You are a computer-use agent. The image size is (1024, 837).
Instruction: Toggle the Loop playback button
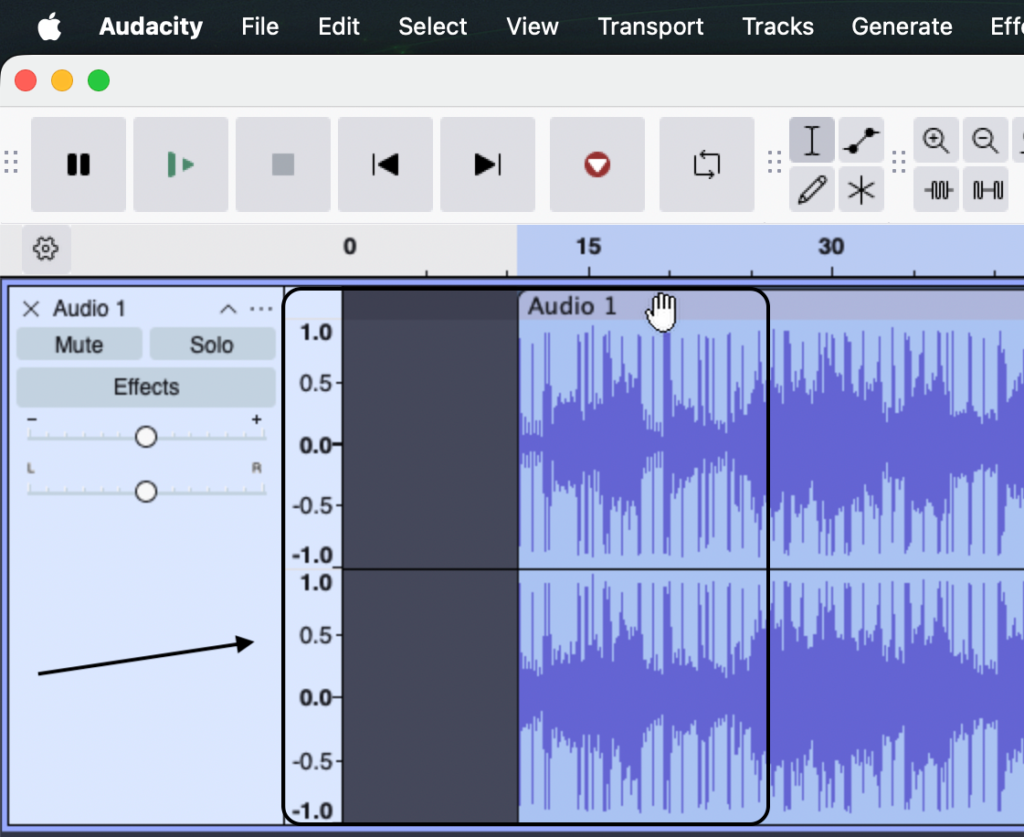coord(707,165)
